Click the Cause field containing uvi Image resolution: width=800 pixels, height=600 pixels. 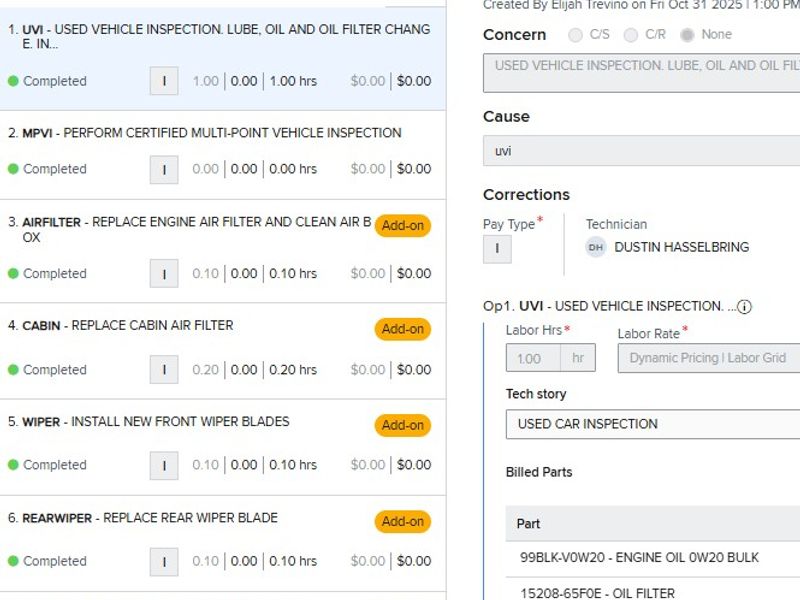(641, 151)
